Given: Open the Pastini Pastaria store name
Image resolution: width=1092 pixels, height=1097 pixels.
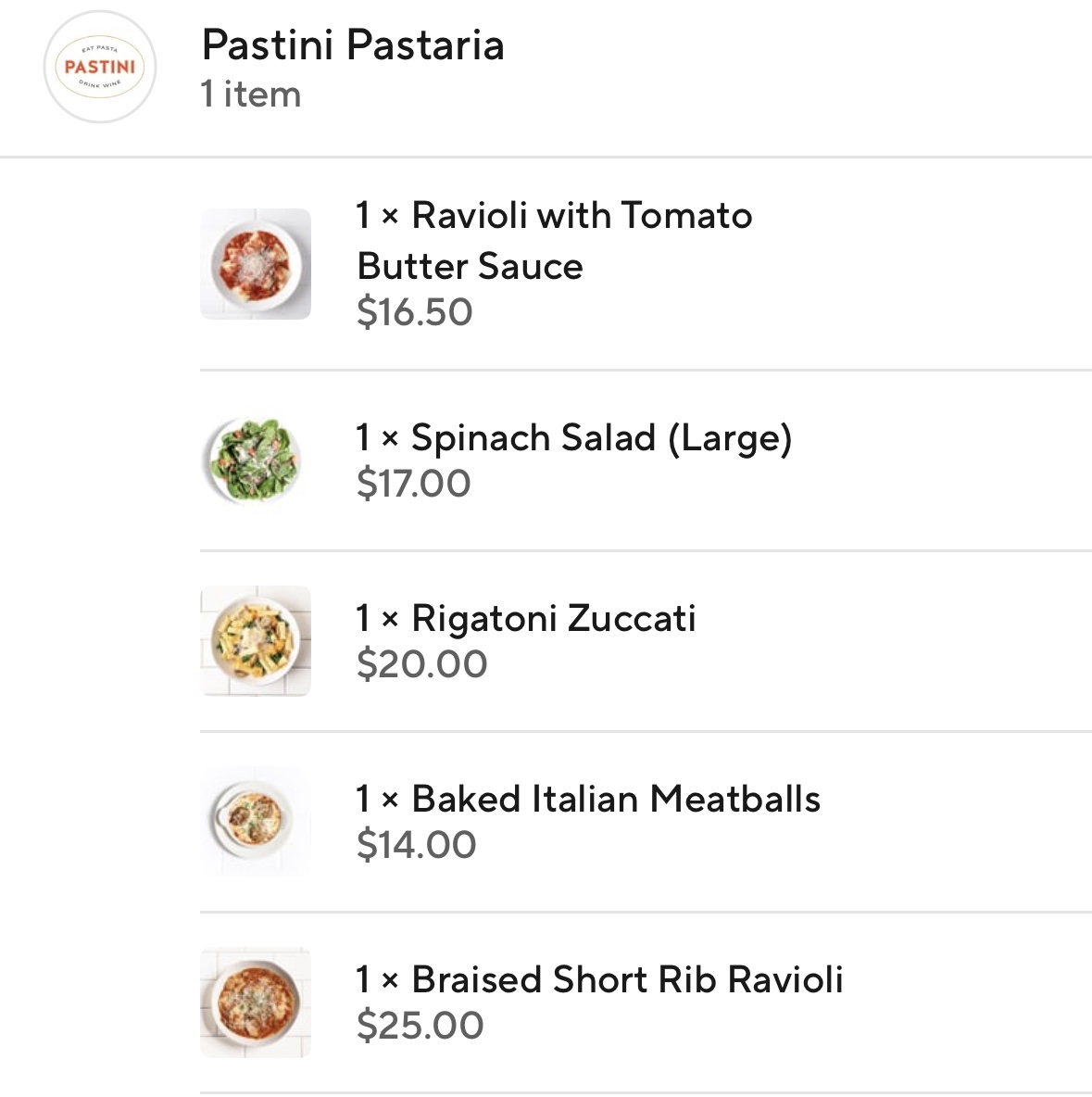Looking at the screenshot, I should [353, 44].
